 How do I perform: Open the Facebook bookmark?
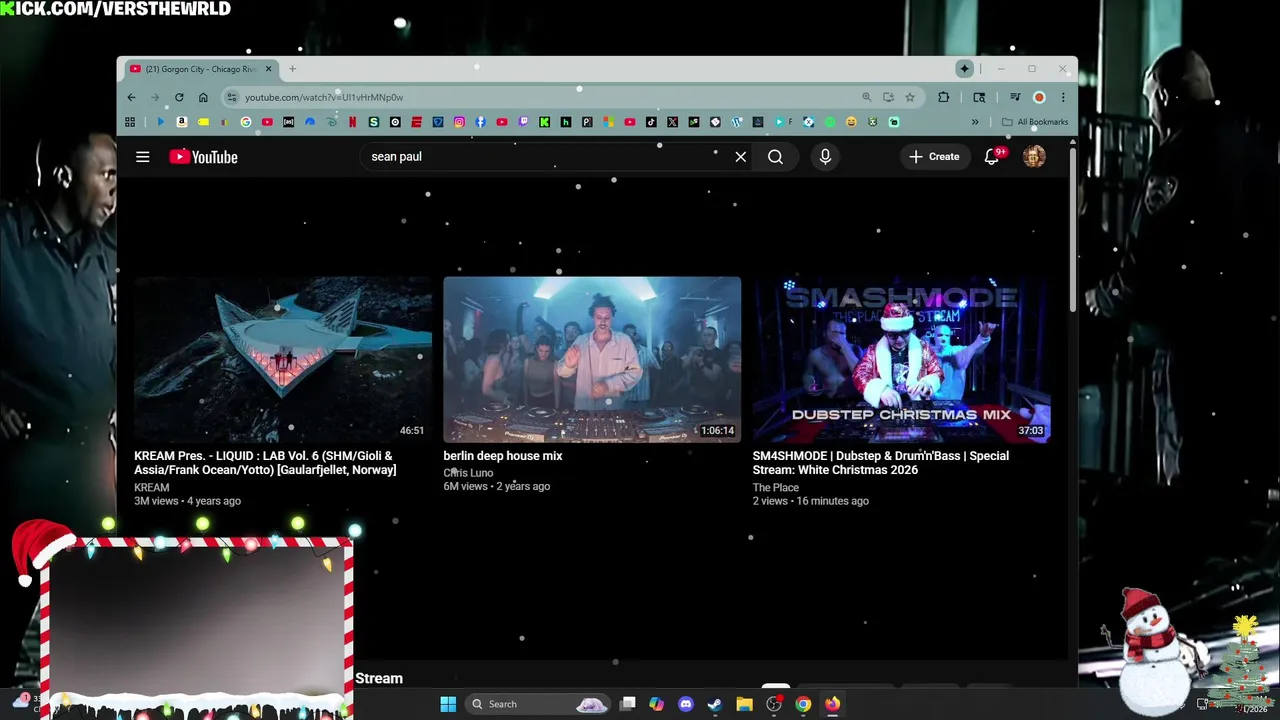tap(480, 122)
